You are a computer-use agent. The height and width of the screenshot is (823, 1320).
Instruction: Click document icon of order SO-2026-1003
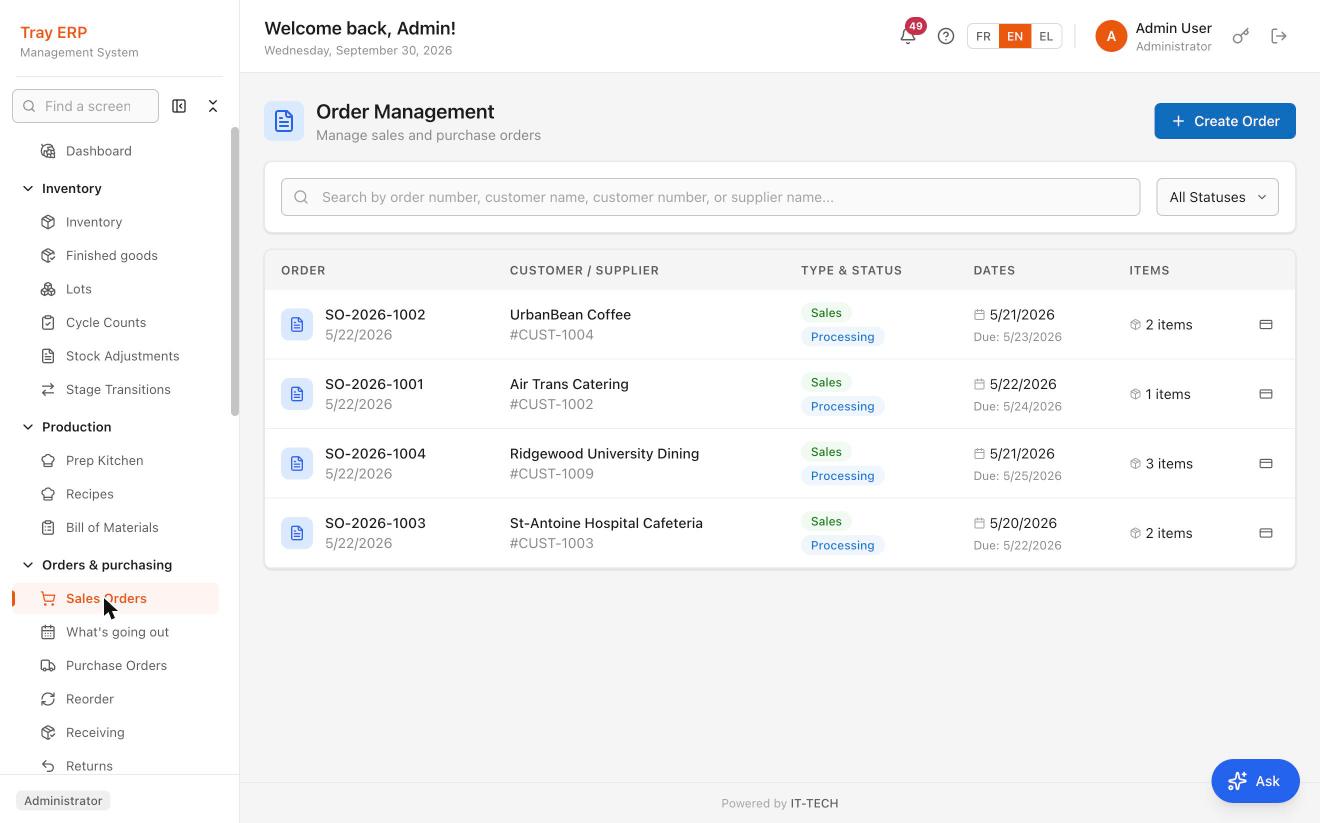point(297,533)
